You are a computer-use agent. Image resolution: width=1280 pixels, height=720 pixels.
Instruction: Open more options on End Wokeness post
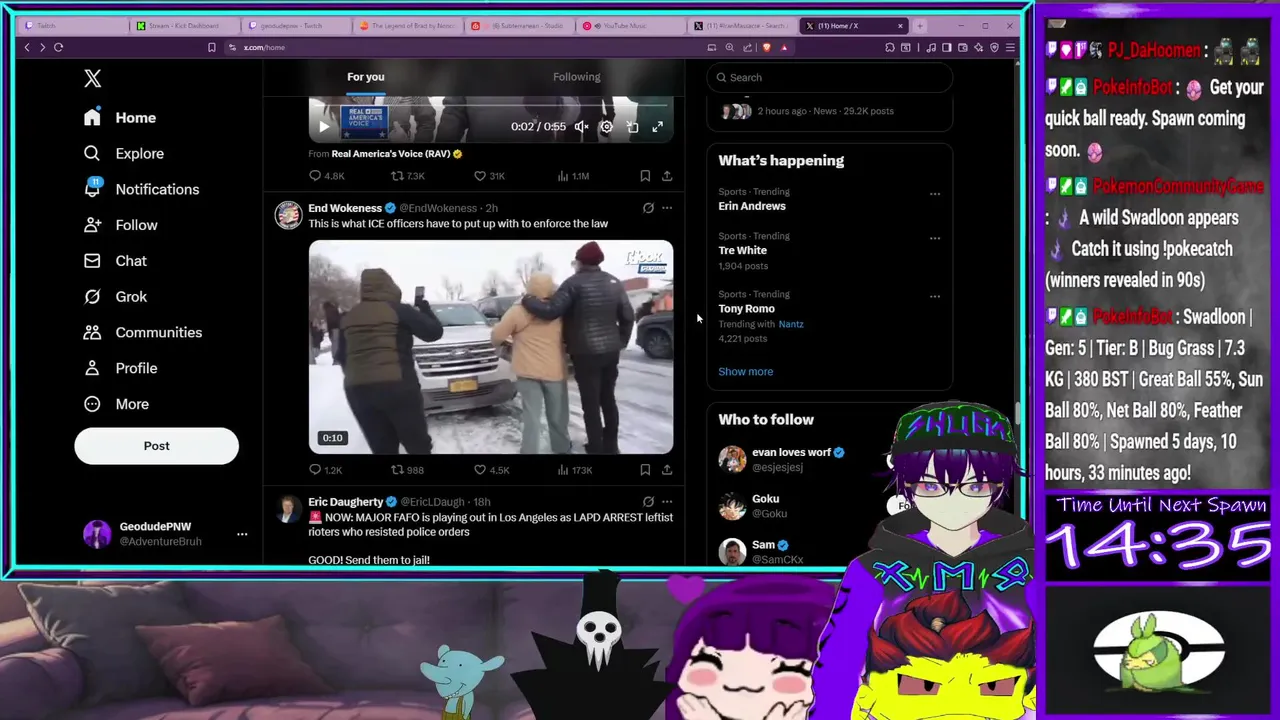click(x=667, y=208)
